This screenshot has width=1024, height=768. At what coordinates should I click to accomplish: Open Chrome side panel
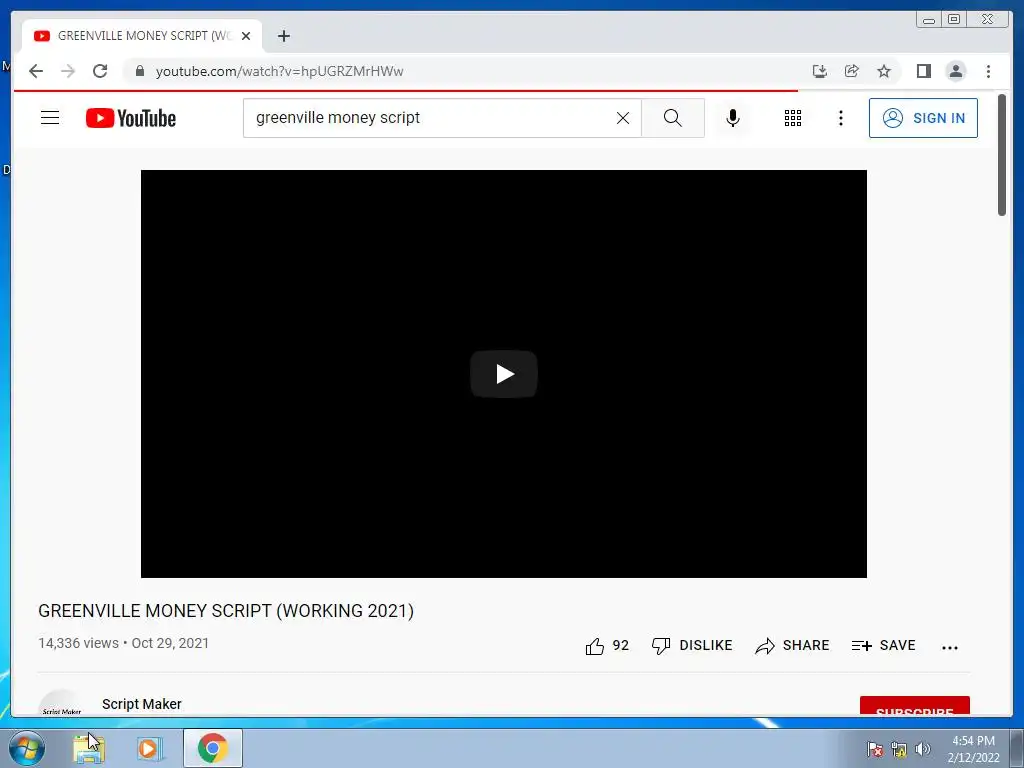pyautogui.click(x=923, y=71)
